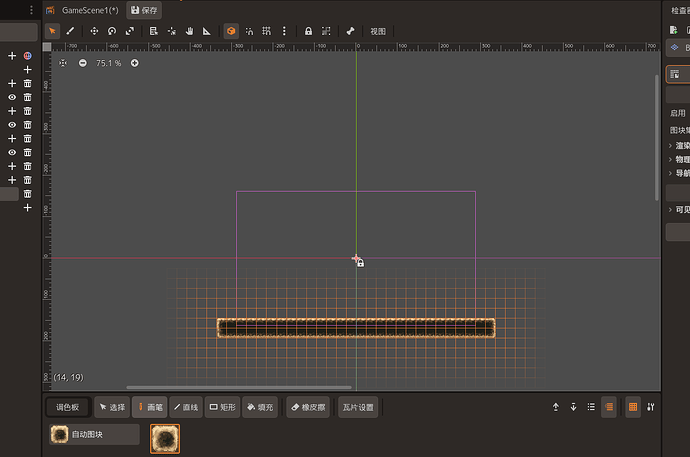Image resolution: width=690 pixels, height=457 pixels.
Task: Toggle grid snapping
Action: pos(267,31)
